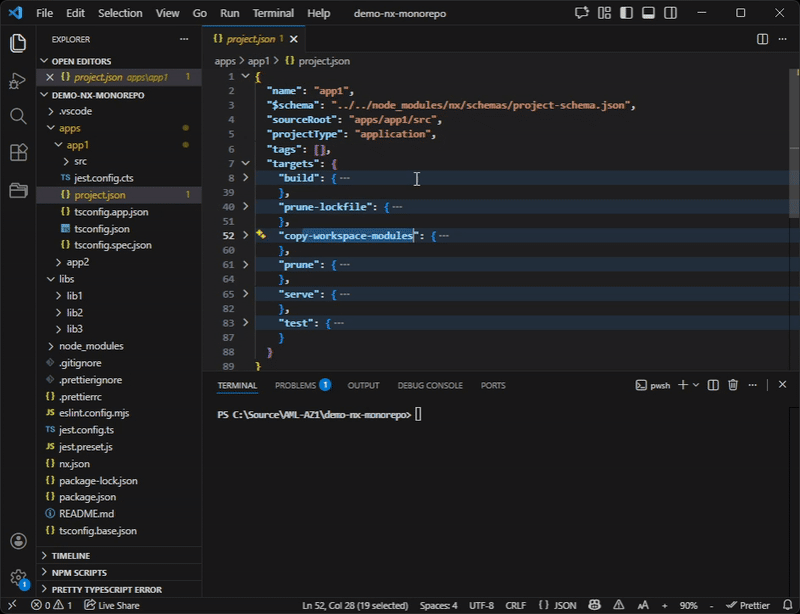Viewport: 800px width, 614px height.
Task: Toggle the bottom panel visibility
Action: click(x=648, y=13)
